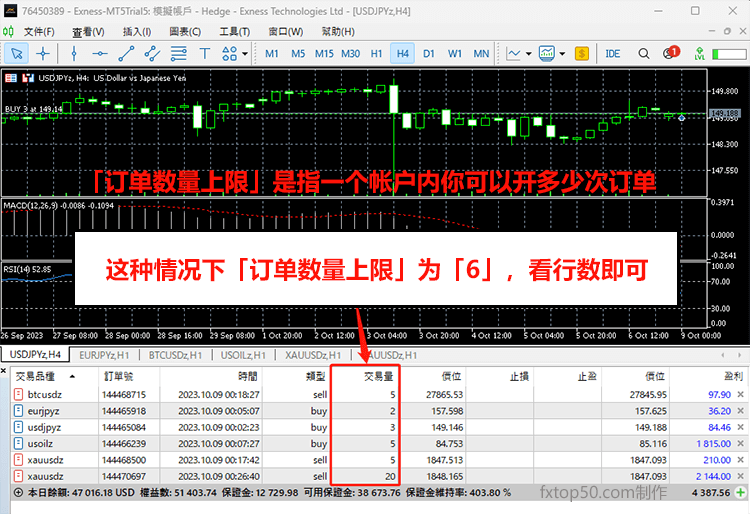Screen dimensions: 750x514
Task: Open the 幫助(H) menu
Action: click(338, 32)
